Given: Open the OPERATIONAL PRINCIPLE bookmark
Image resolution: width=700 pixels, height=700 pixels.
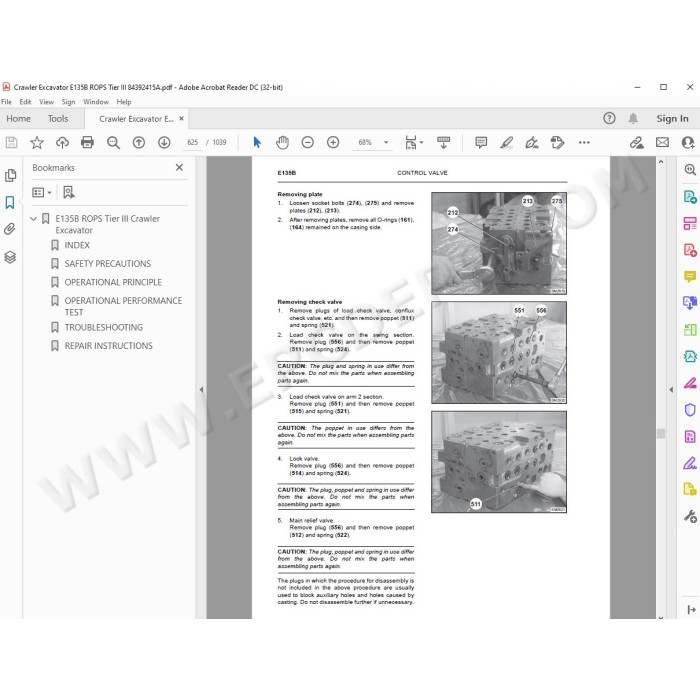Looking at the screenshot, I should 113,283.
